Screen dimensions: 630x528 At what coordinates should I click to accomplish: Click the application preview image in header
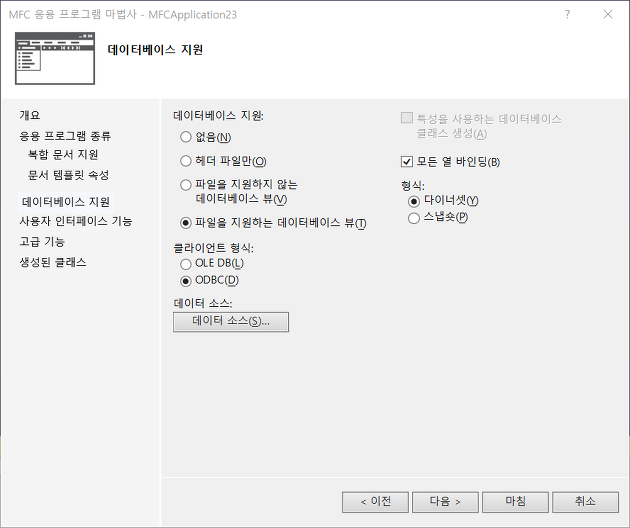coord(55,58)
